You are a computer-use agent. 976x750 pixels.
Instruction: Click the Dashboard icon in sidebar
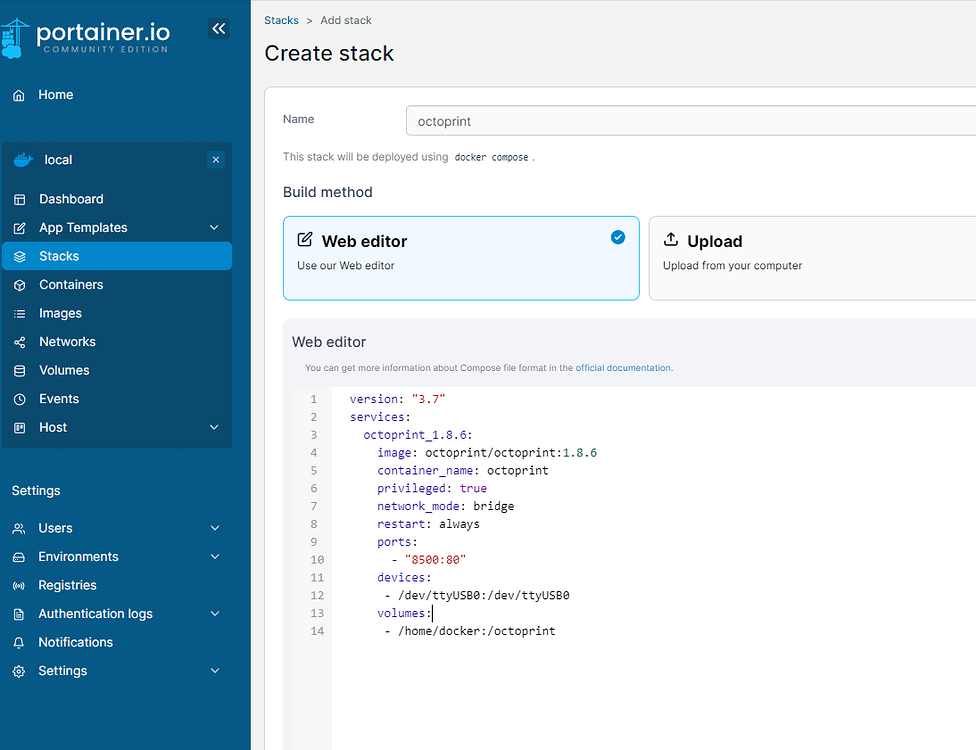19,199
